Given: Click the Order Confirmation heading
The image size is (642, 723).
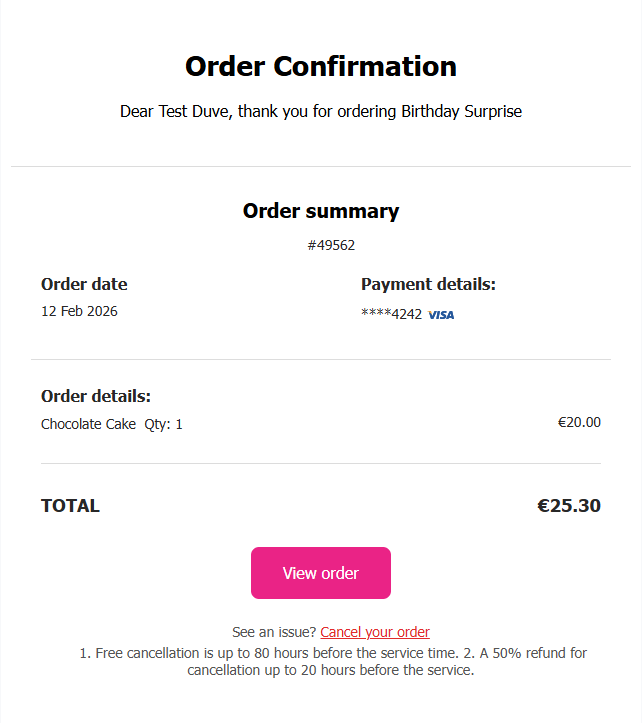Looking at the screenshot, I should [321, 67].
